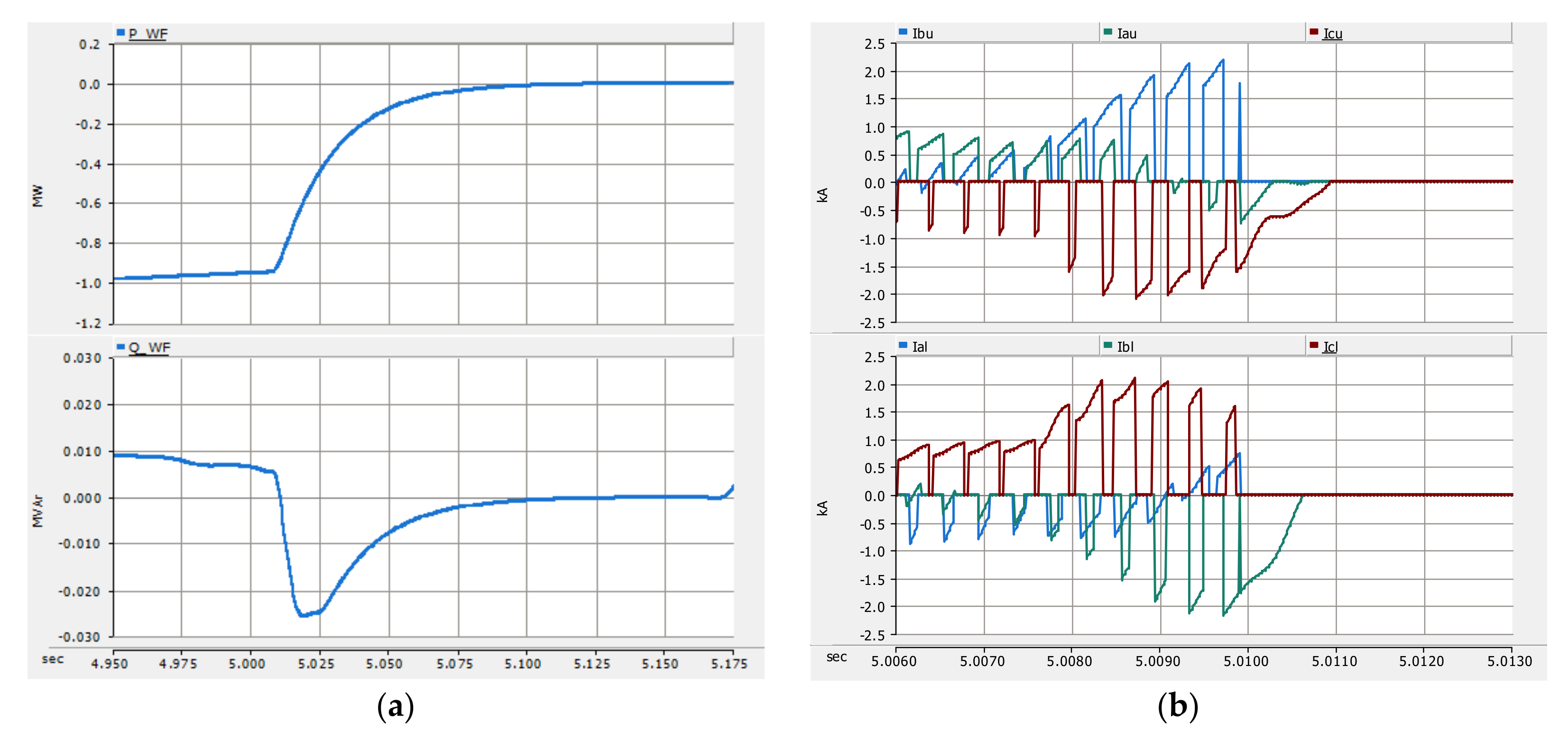
Task: Click the dark red Icl legend marker
Action: (x=1314, y=345)
